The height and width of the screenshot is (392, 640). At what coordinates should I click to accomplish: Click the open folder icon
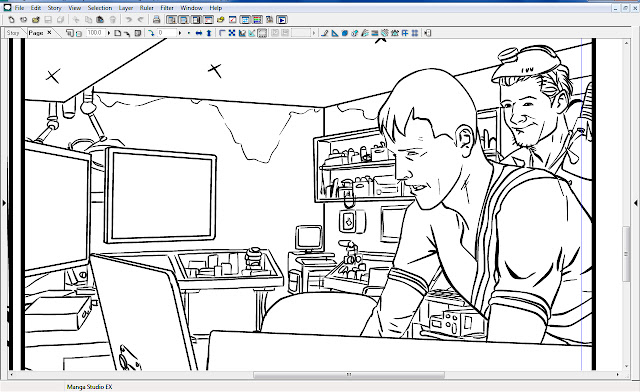tap(36, 20)
